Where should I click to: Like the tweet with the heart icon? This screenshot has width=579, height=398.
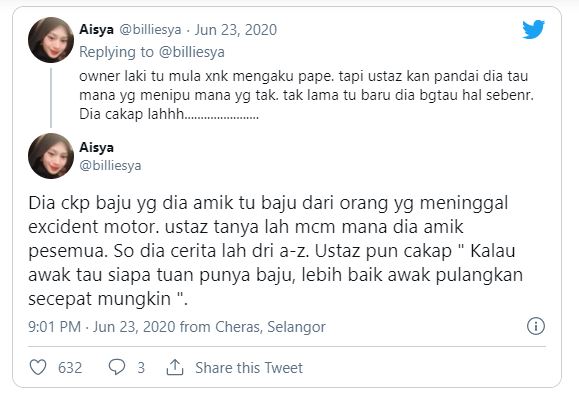(38, 367)
